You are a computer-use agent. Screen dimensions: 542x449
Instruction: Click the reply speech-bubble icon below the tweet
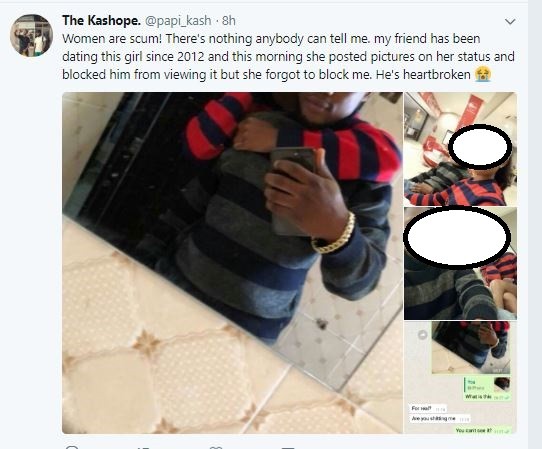tap(72, 447)
